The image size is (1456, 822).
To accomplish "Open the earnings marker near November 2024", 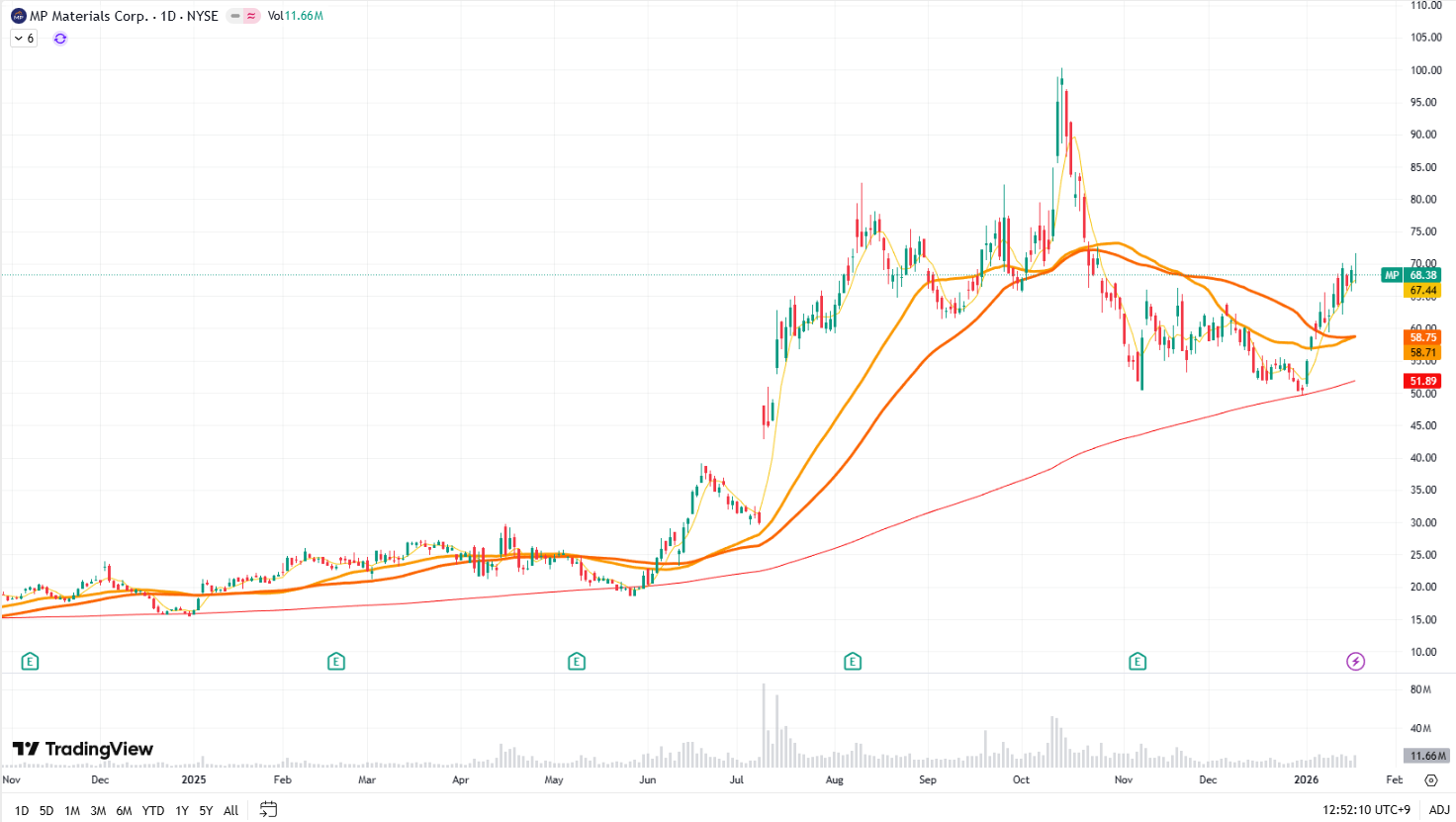I will [30, 661].
